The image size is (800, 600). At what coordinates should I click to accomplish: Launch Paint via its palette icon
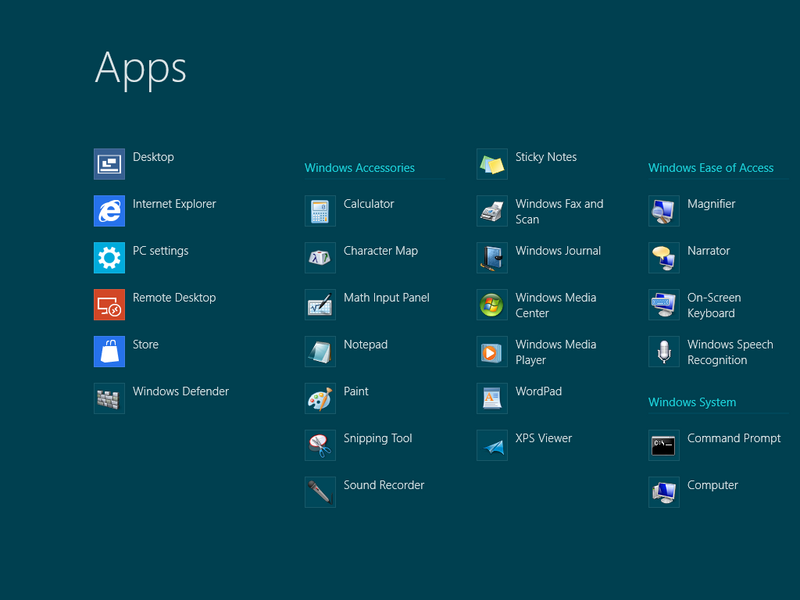click(320, 399)
